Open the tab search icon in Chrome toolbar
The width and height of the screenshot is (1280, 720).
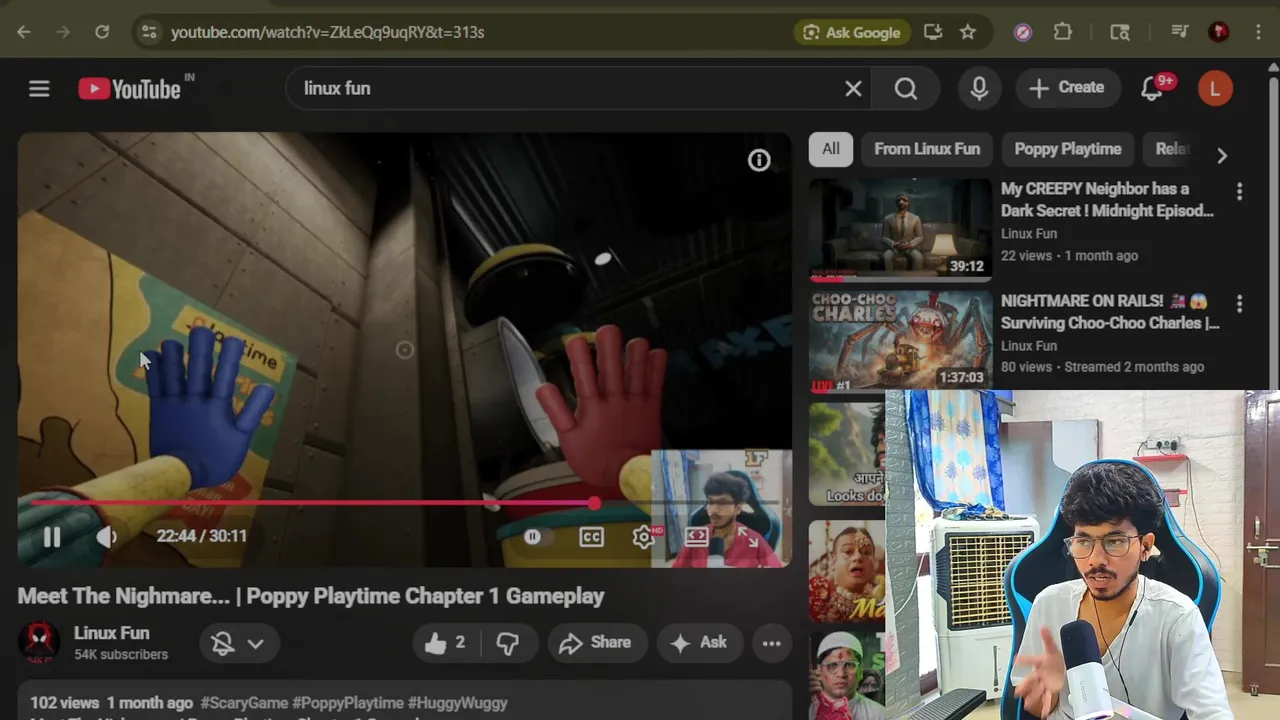pos(1120,32)
